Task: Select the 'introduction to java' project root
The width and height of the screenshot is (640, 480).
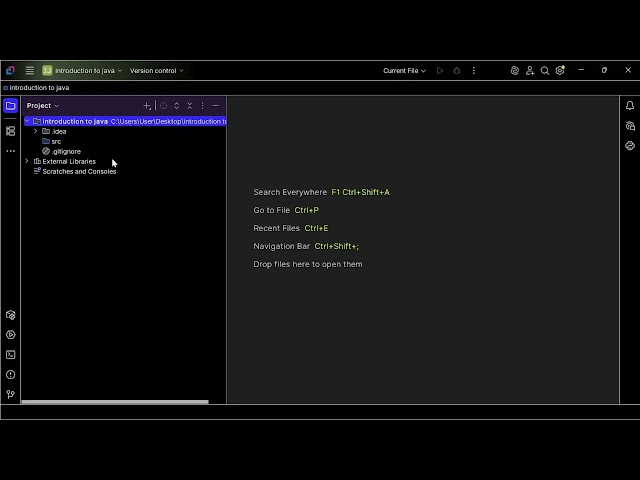Action: tap(125, 121)
